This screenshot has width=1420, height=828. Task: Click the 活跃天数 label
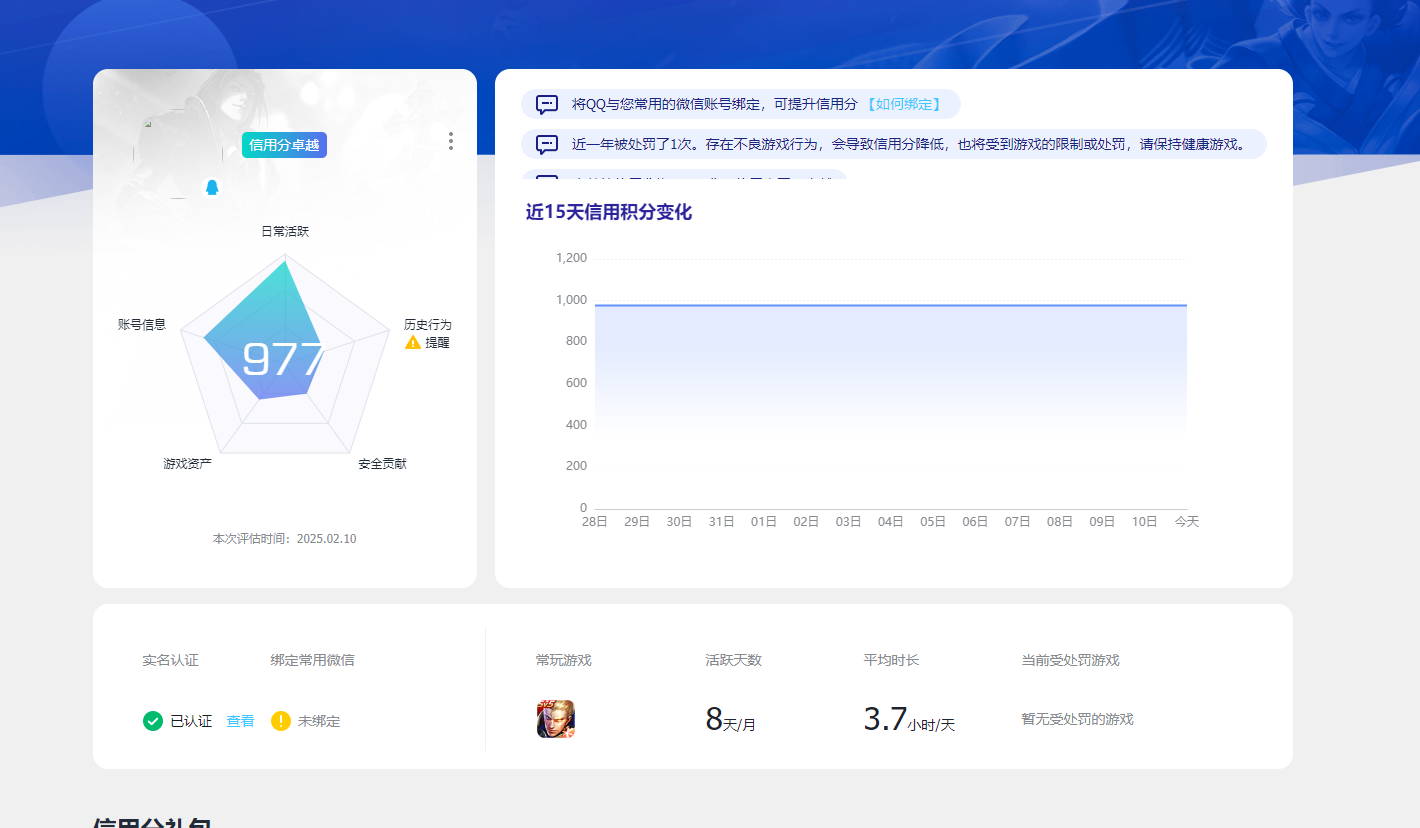(x=733, y=660)
